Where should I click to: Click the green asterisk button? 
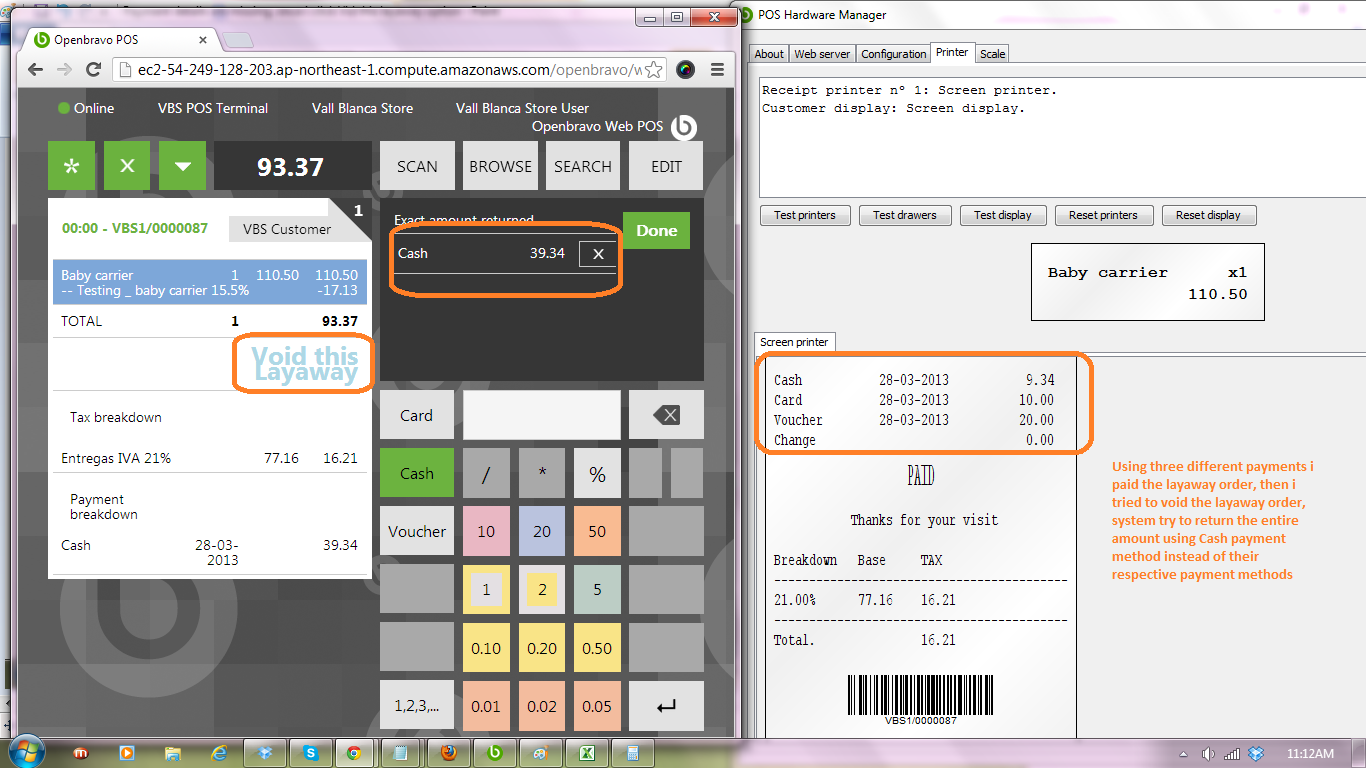72,166
